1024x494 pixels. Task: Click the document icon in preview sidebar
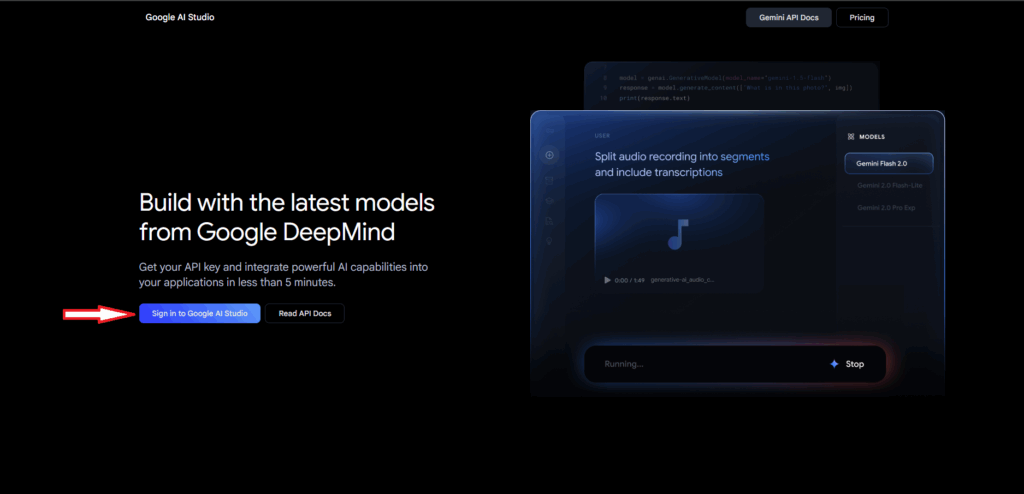pyautogui.click(x=549, y=222)
